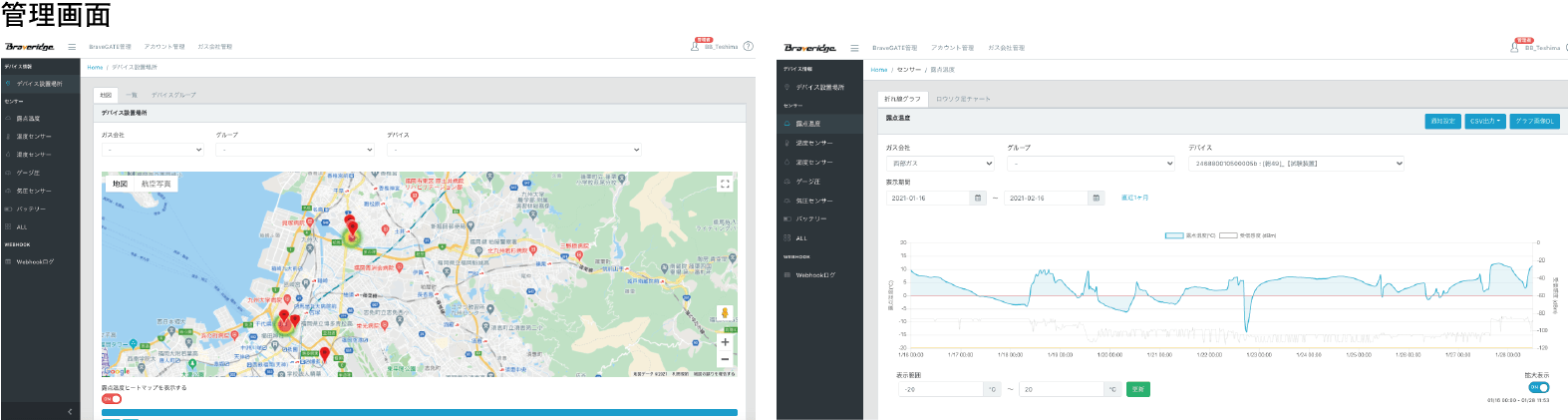Click the グラフ画像DL button
The image size is (1568, 420).
[x=1534, y=121]
